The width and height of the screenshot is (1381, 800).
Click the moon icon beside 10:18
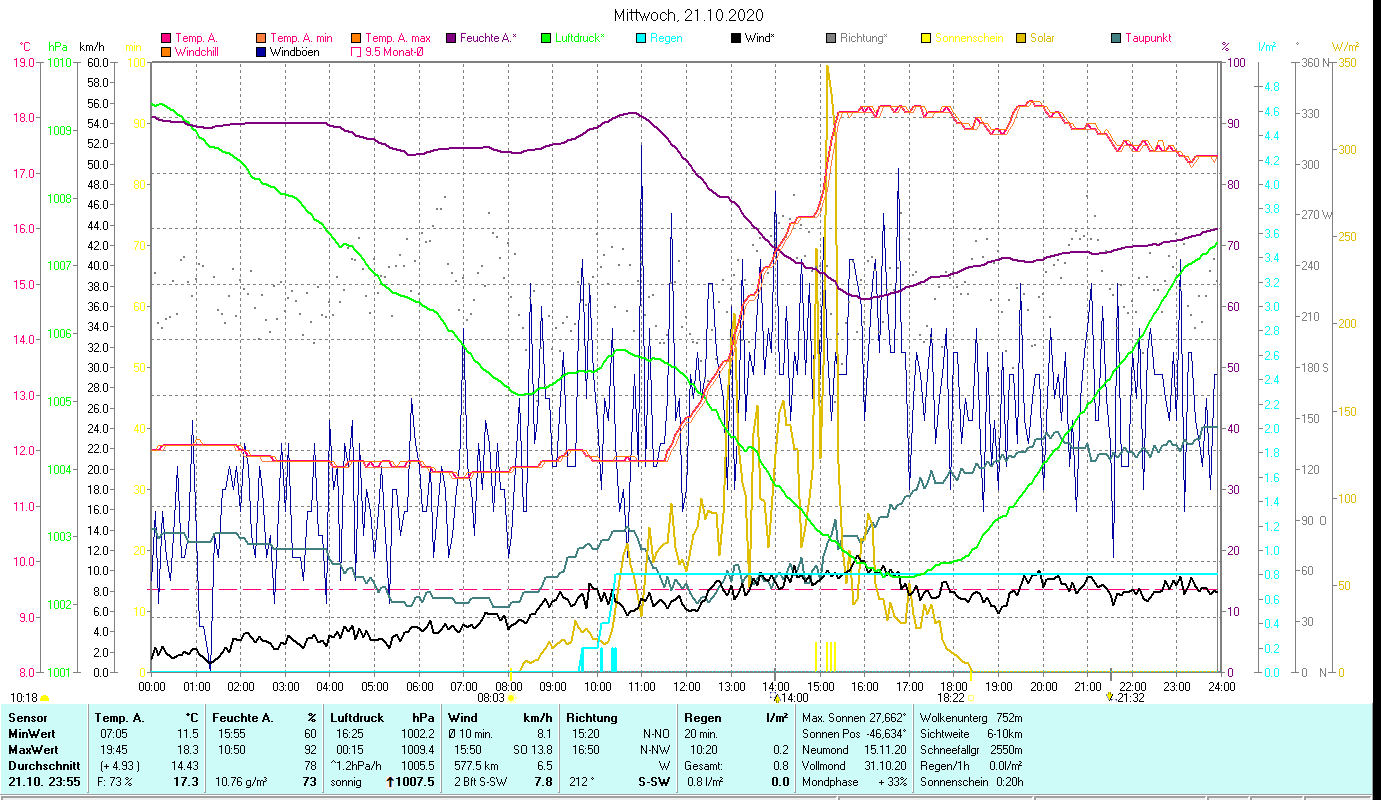44,697
